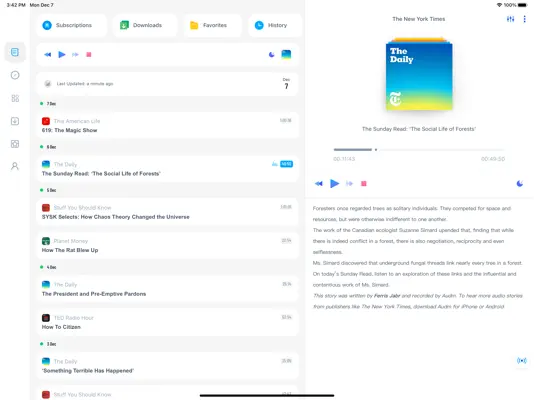This screenshot has height=400, width=534.
Task: Click the Ferris Jabr author link
Action: click(x=387, y=296)
